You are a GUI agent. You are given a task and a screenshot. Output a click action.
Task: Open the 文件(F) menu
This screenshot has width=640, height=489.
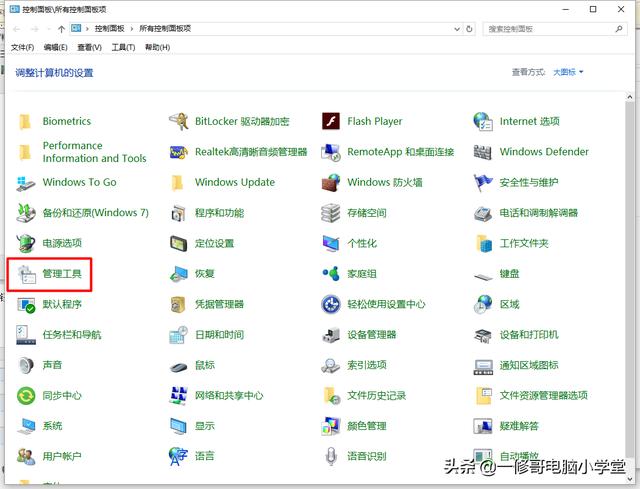click(22, 47)
